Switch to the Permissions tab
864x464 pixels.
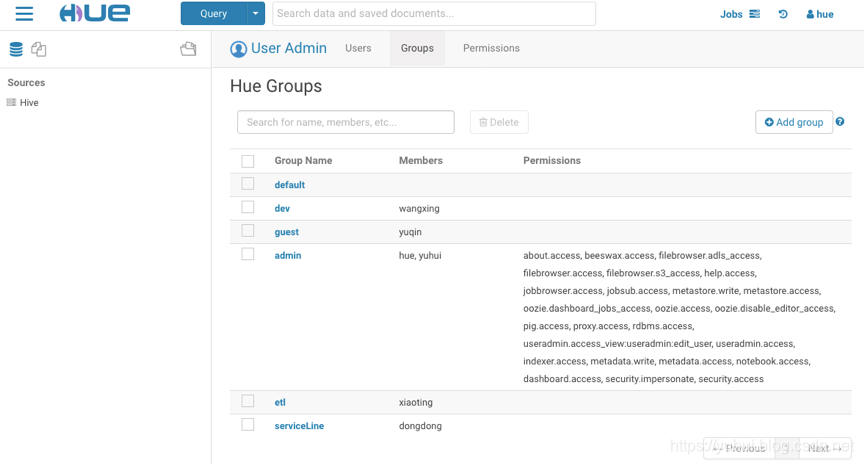pos(492,48)
